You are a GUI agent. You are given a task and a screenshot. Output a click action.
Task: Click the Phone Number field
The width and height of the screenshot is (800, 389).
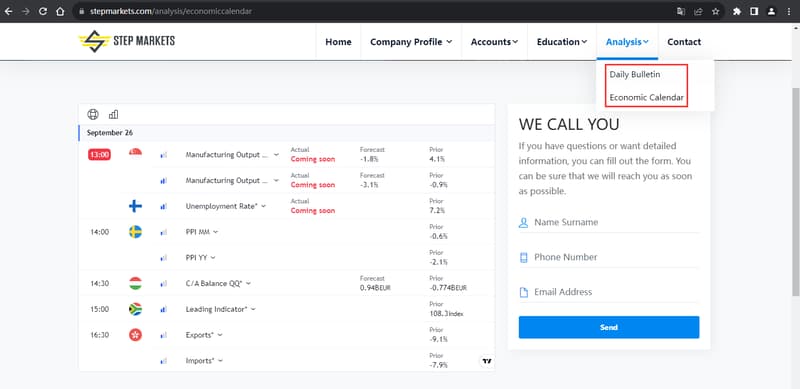coord(609,257)
